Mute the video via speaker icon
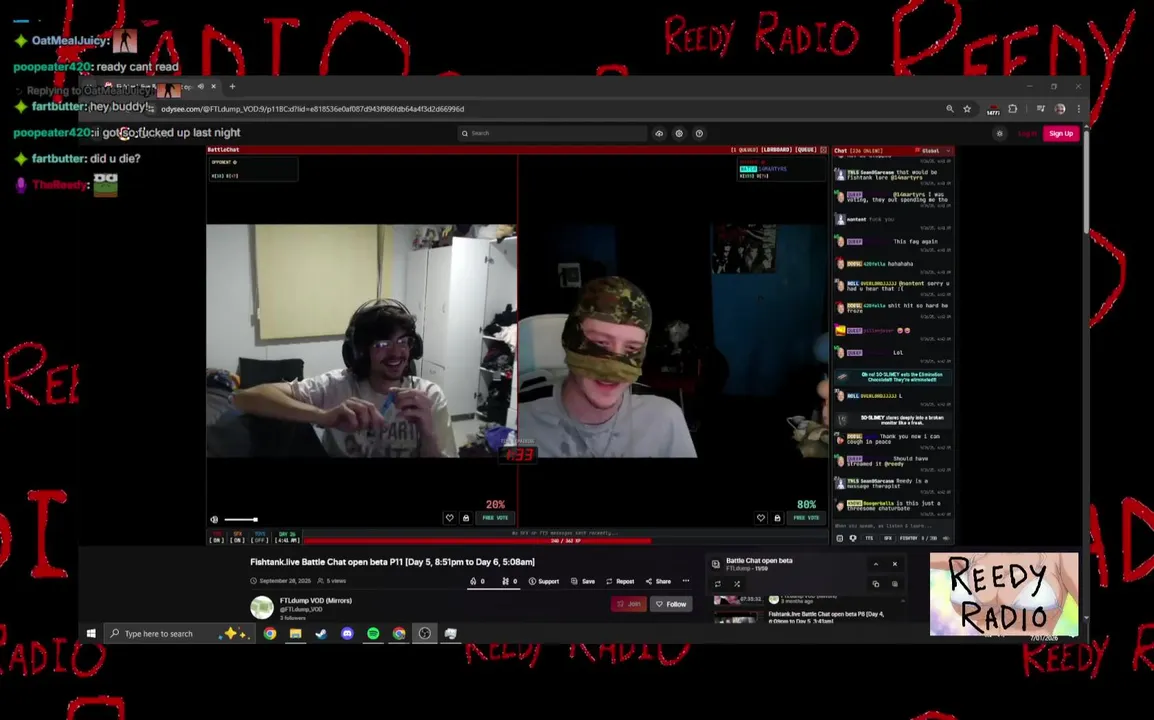This screenshot has height=720, width=1154. [214, 519]
